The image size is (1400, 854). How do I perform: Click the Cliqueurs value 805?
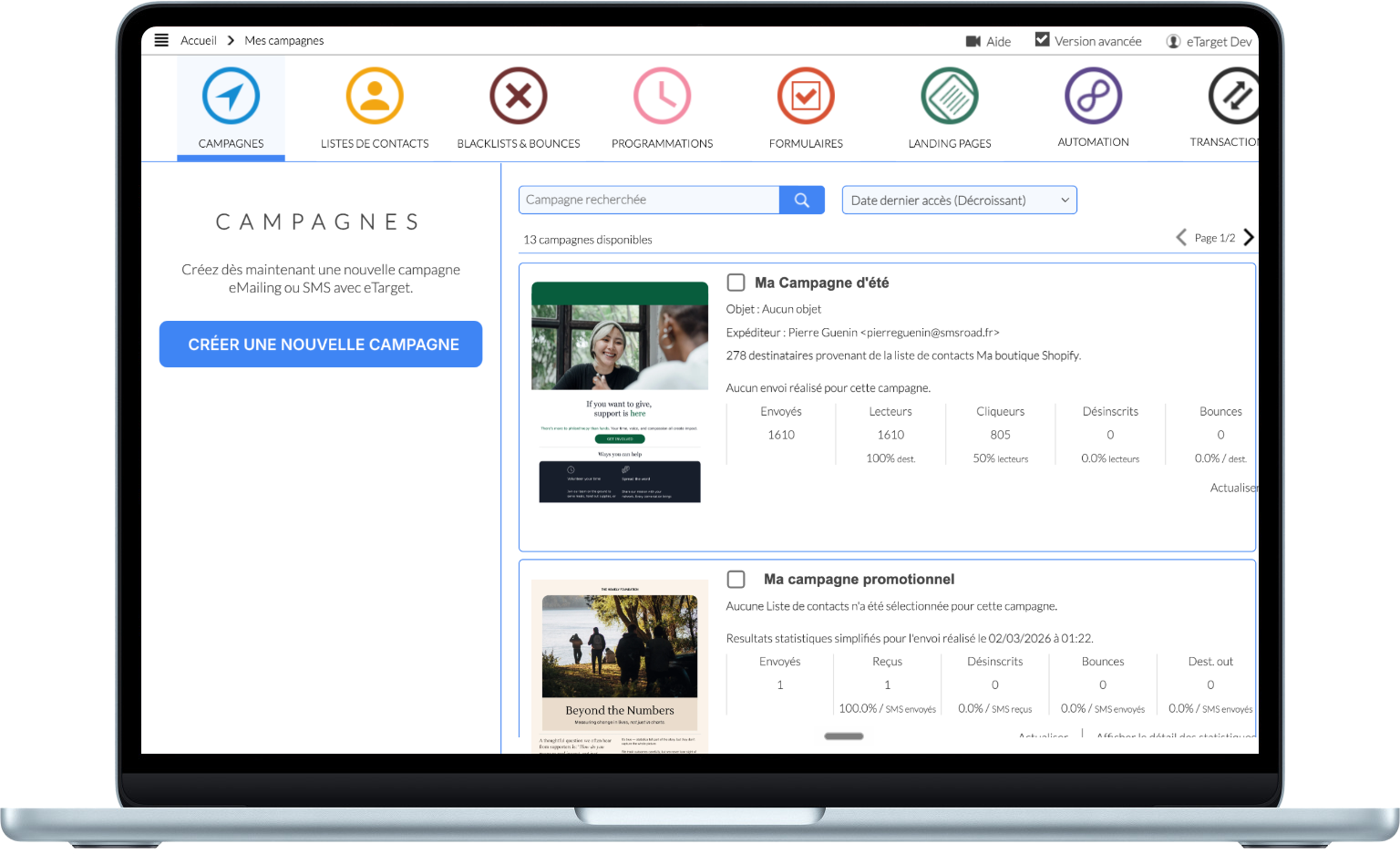pyautogui.click(x=1001, y=435)
